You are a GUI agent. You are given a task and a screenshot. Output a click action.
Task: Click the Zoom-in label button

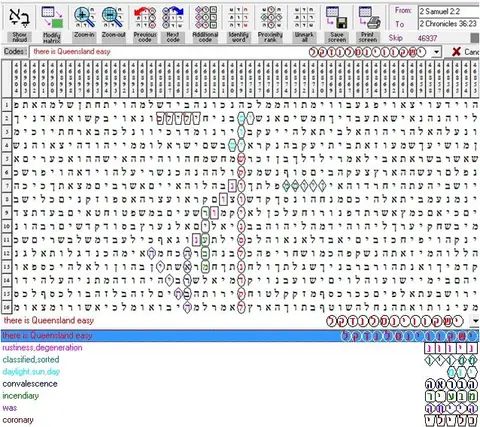point(84,37)
